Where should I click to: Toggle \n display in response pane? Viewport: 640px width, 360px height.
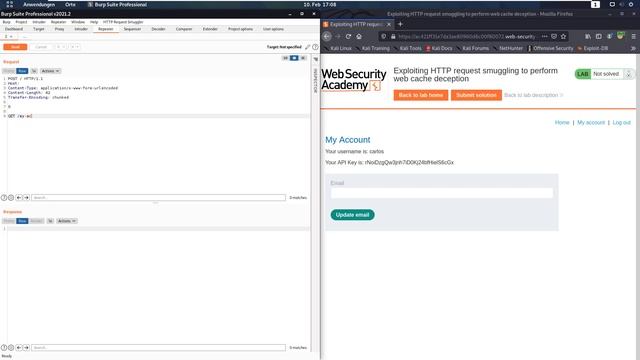pos(50,221)
